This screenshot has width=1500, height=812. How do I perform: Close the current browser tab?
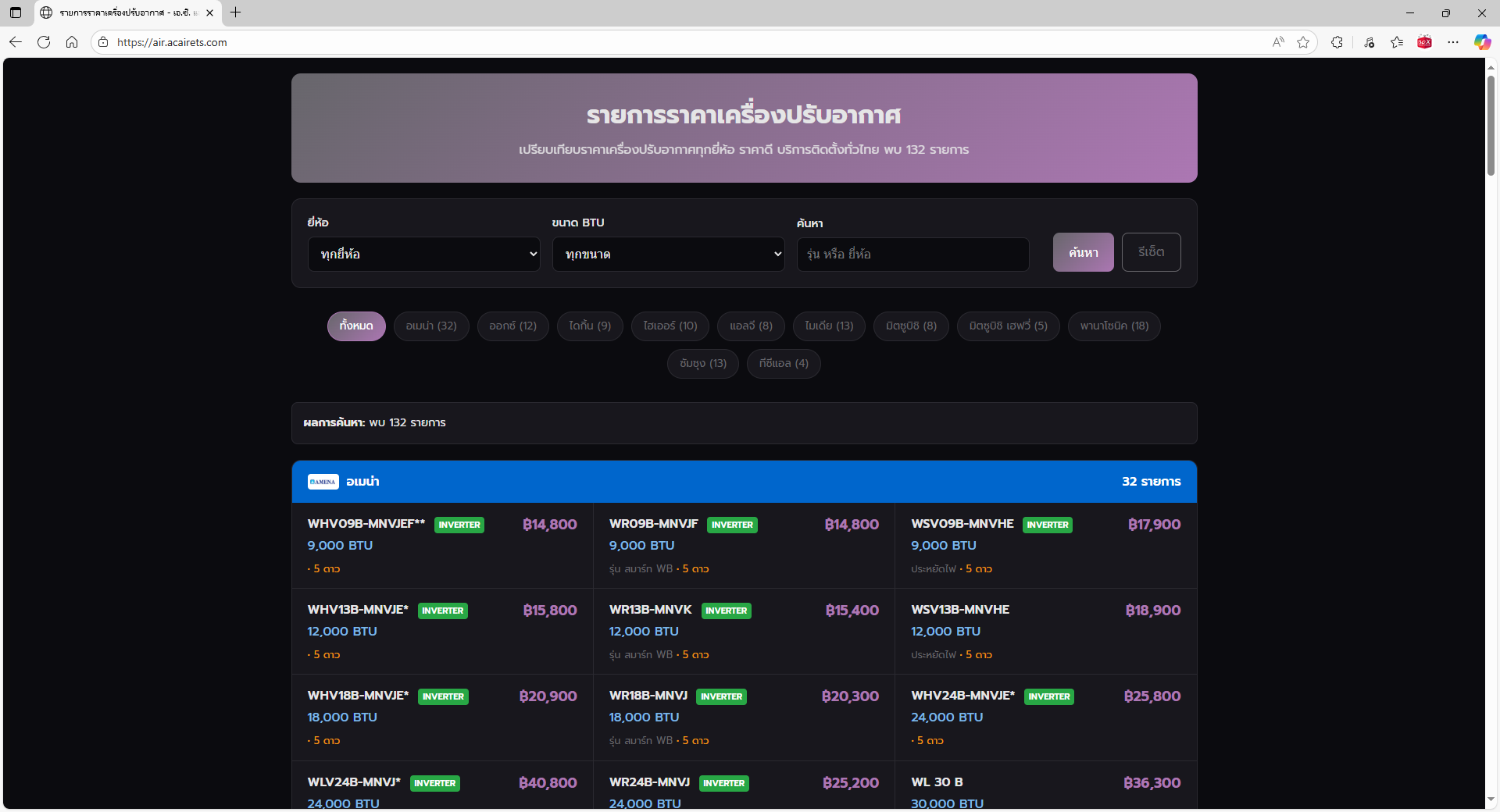pos(209,12)
